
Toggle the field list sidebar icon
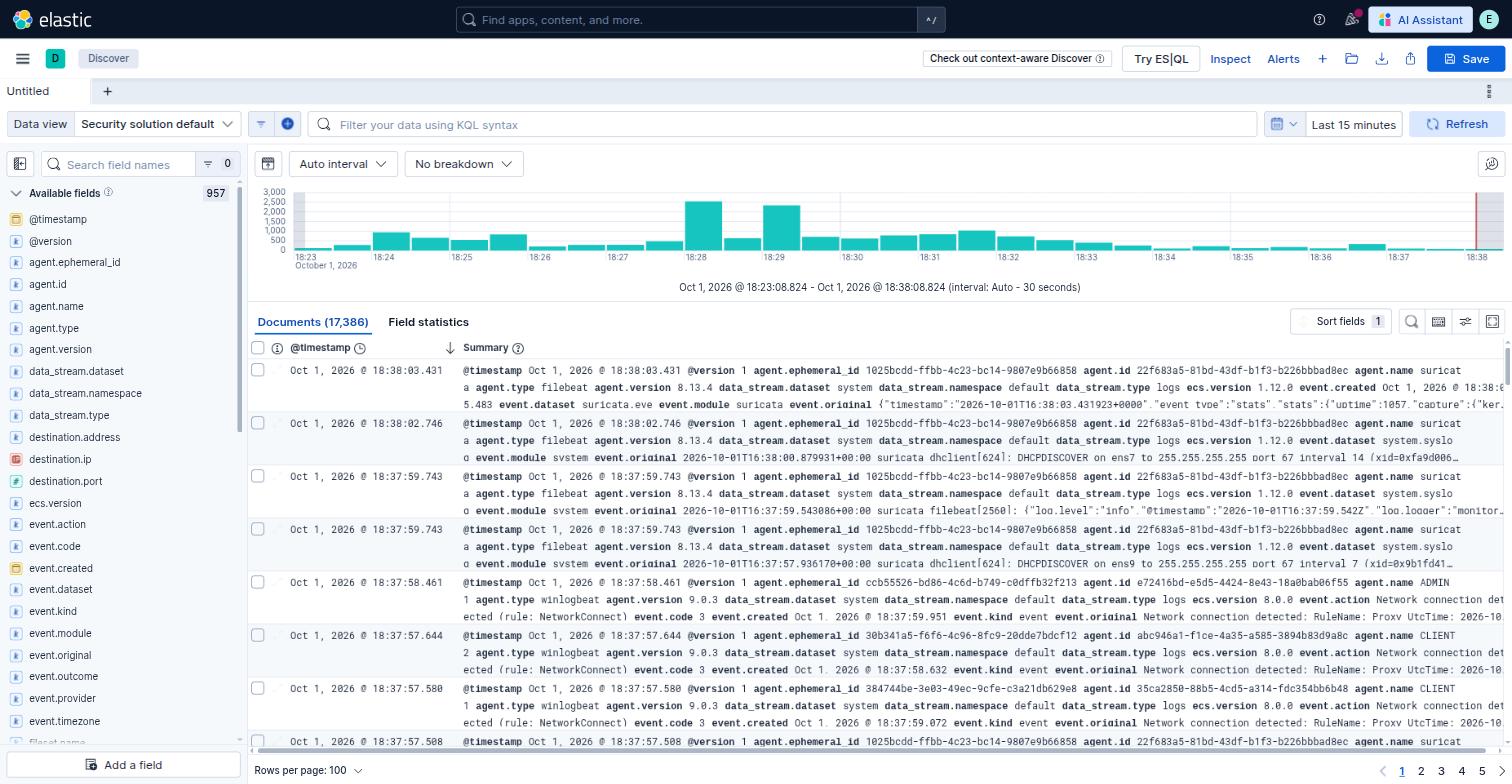click(20, 164)
